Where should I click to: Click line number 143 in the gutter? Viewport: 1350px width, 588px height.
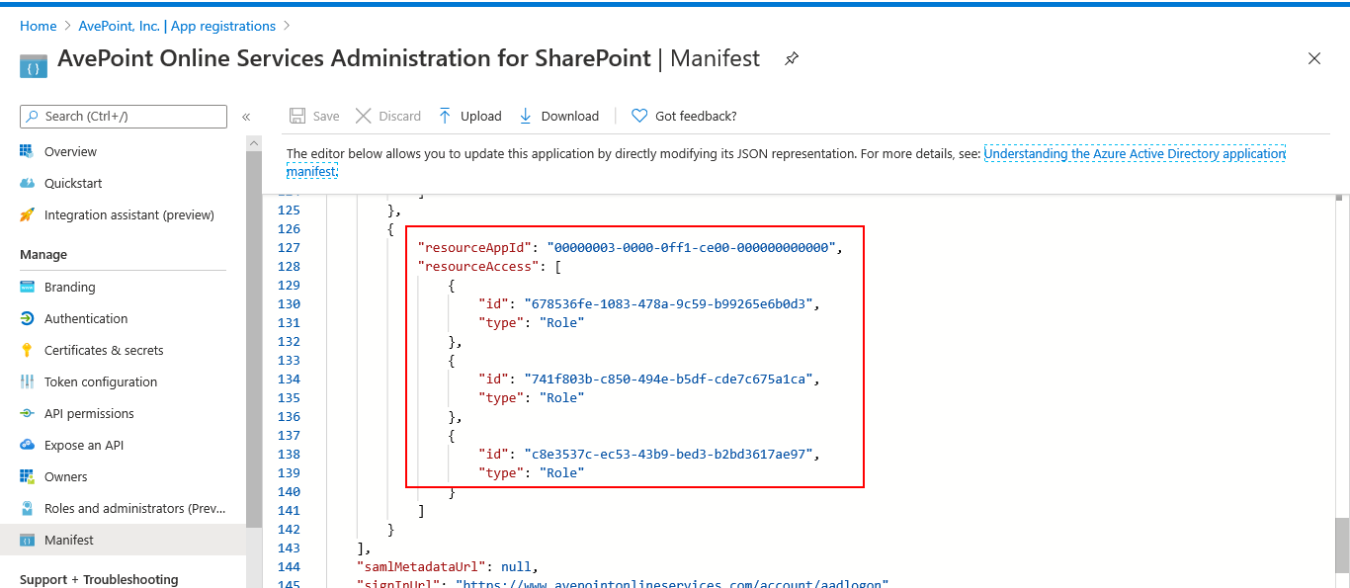click(x=288, y=548)
